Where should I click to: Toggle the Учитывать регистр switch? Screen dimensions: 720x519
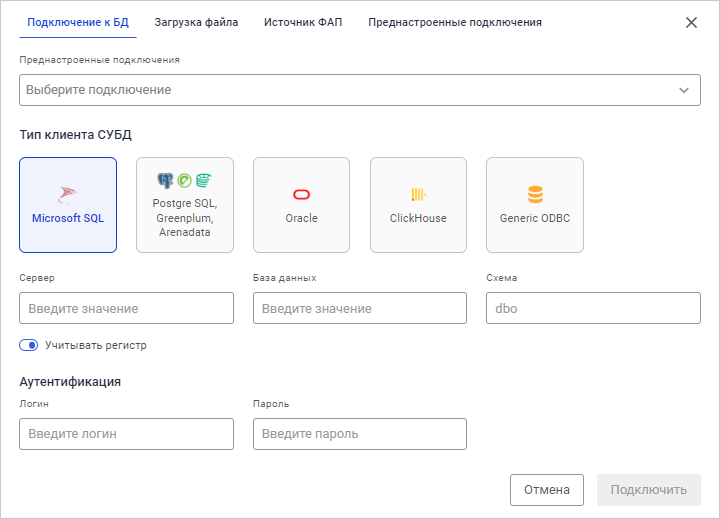coord(29,345)
